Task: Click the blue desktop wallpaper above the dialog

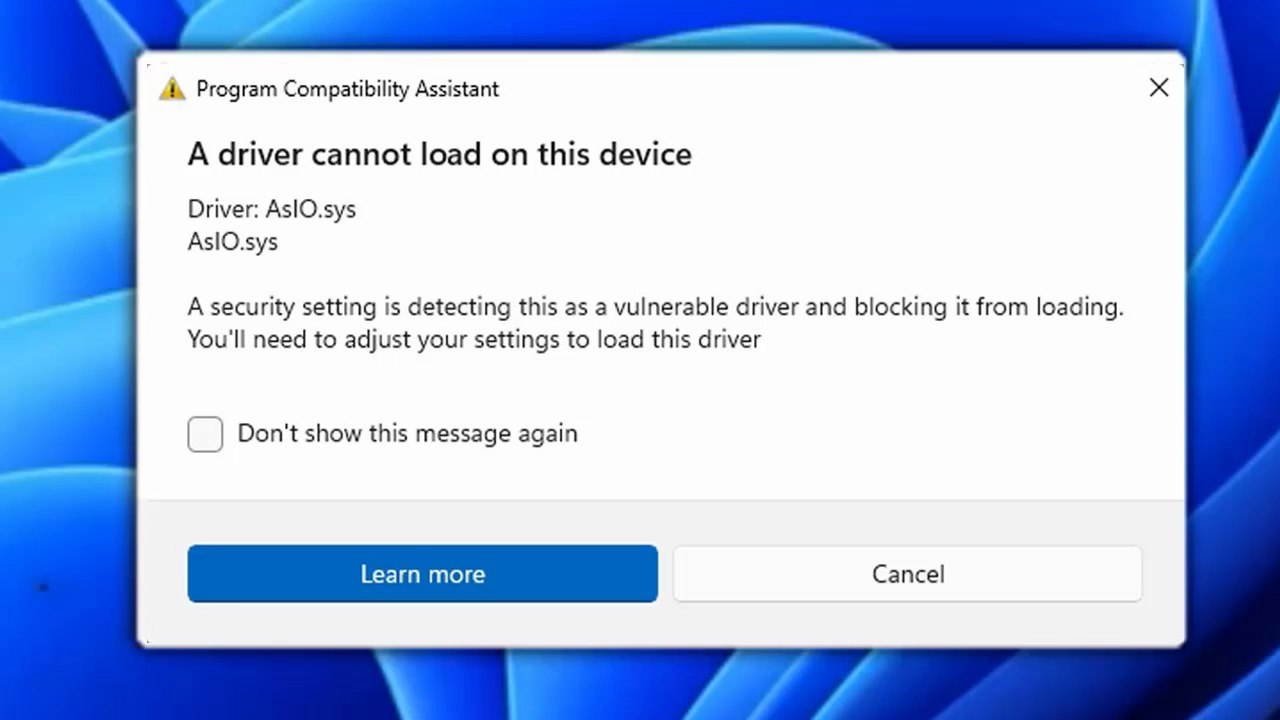Action: [640, 24]
